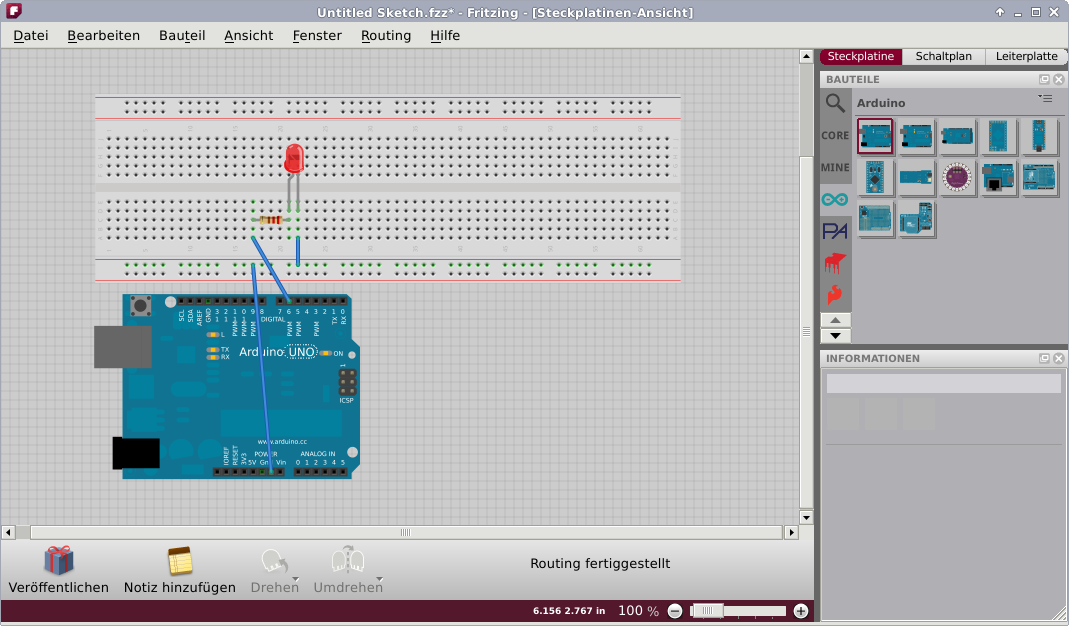Switch to the MINE parts bin
Screen dimensions: 1069x626
pyautogui.click(x=835, y=168)
